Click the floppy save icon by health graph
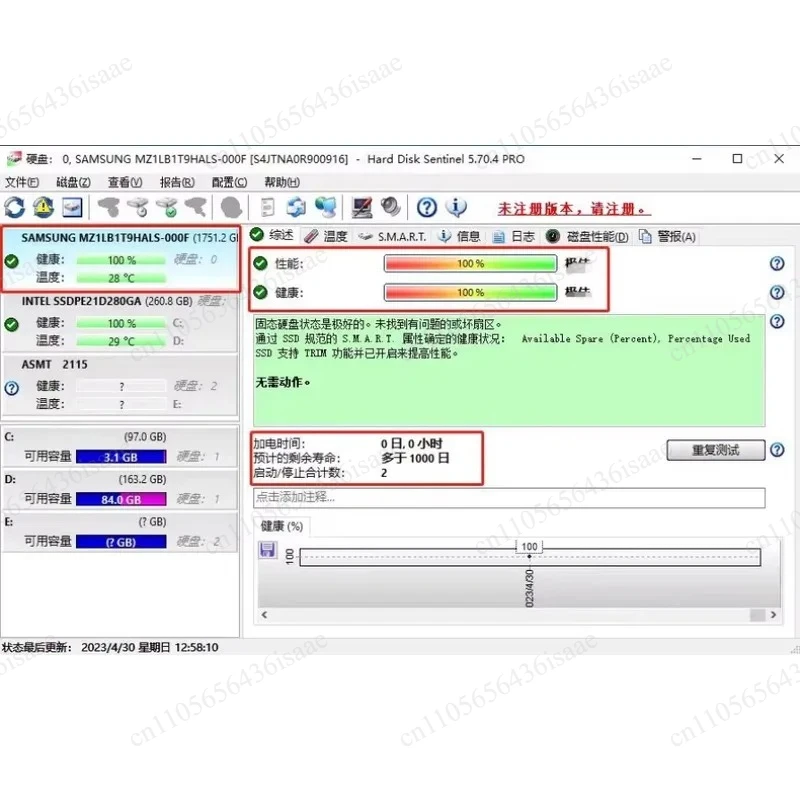The image size is (800, 800). [267, 551]
